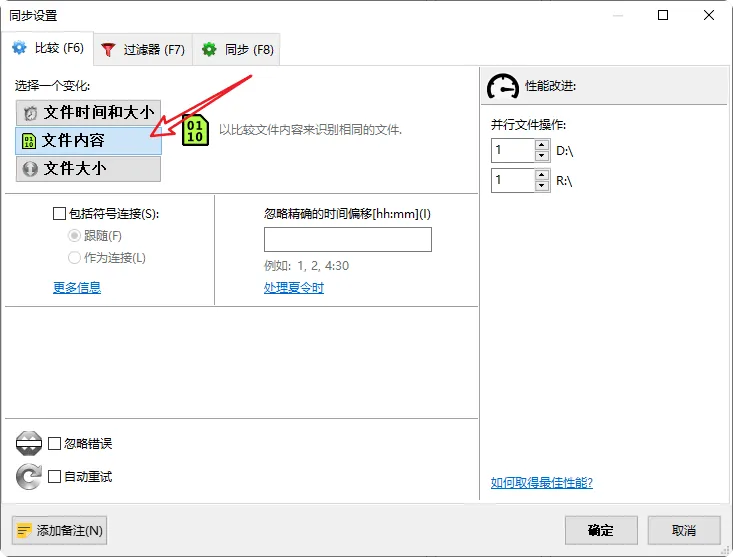Viewport: 733px width, 557px height.
Task: Increase parallel operations for R:\ drive
Action: (x=541, y=175)
